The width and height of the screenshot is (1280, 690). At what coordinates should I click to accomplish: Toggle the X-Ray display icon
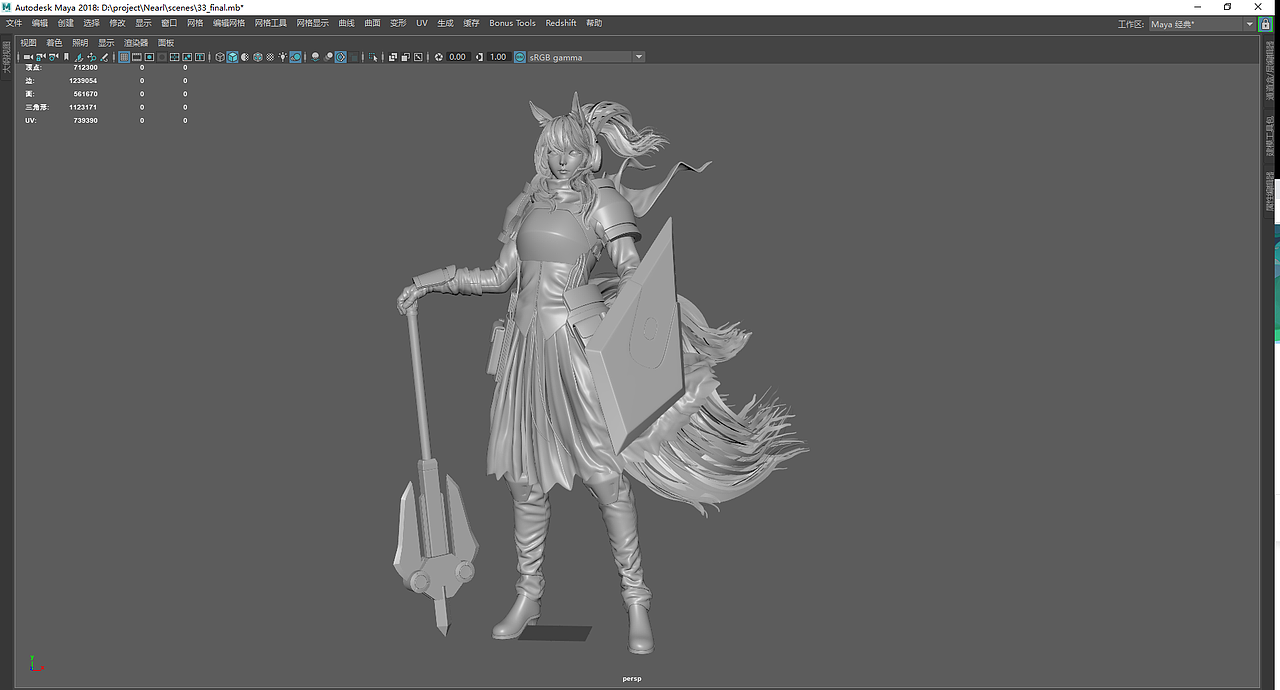coord(393,57)
